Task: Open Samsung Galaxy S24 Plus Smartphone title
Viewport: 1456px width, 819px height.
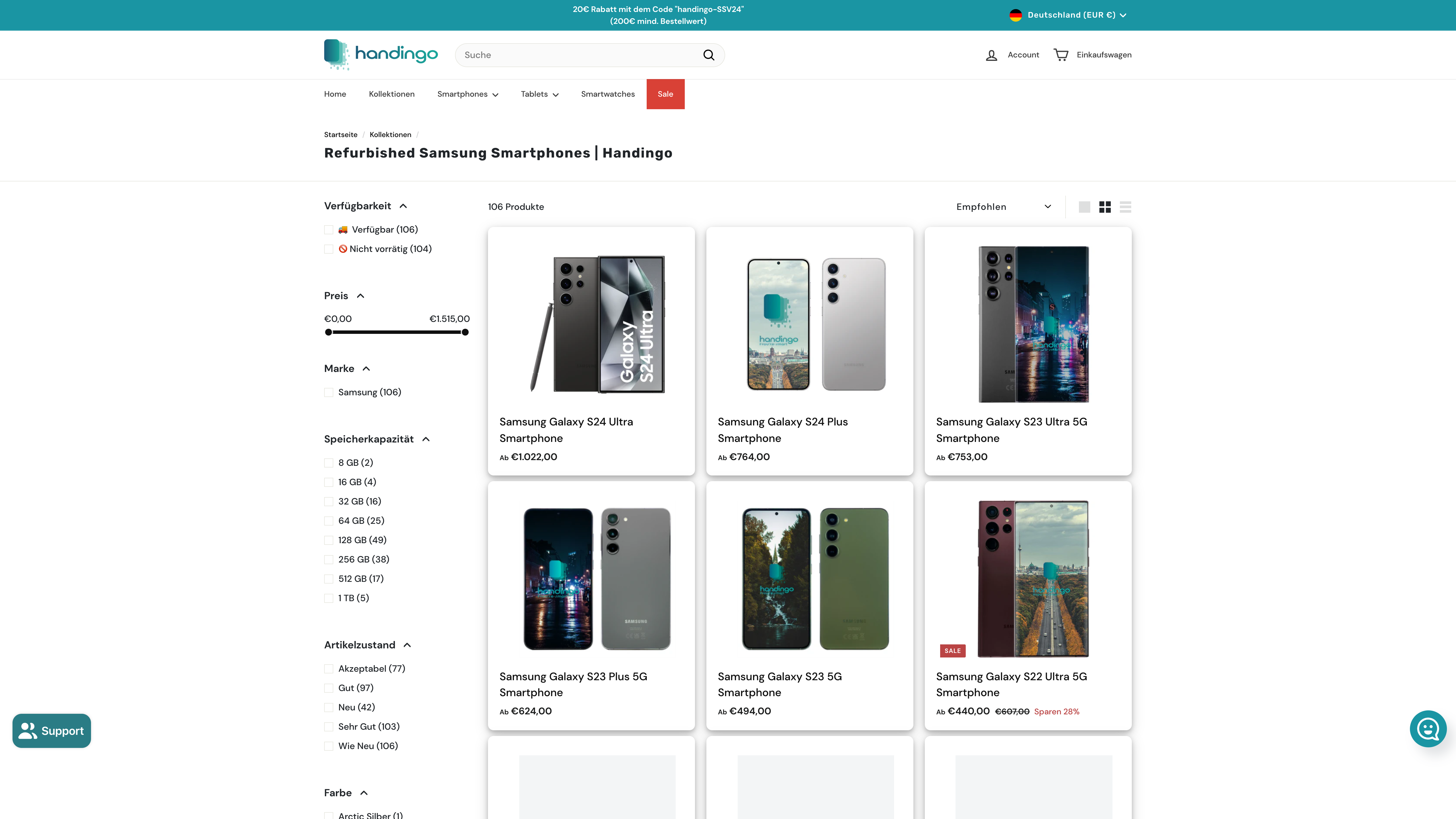Action: coord(782,430)
